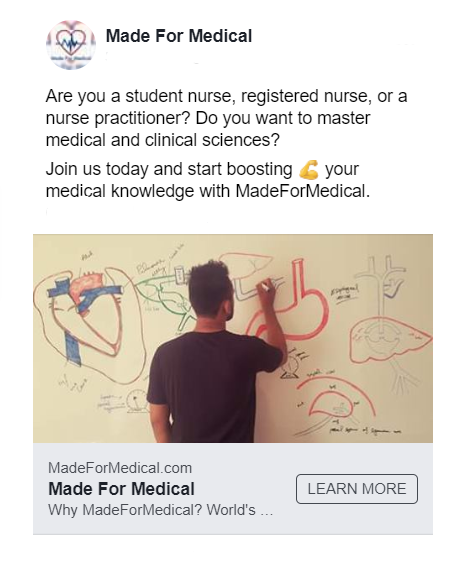
Task: Open the MadeForMedical.com domain link
Action: (x=120, y=468)
